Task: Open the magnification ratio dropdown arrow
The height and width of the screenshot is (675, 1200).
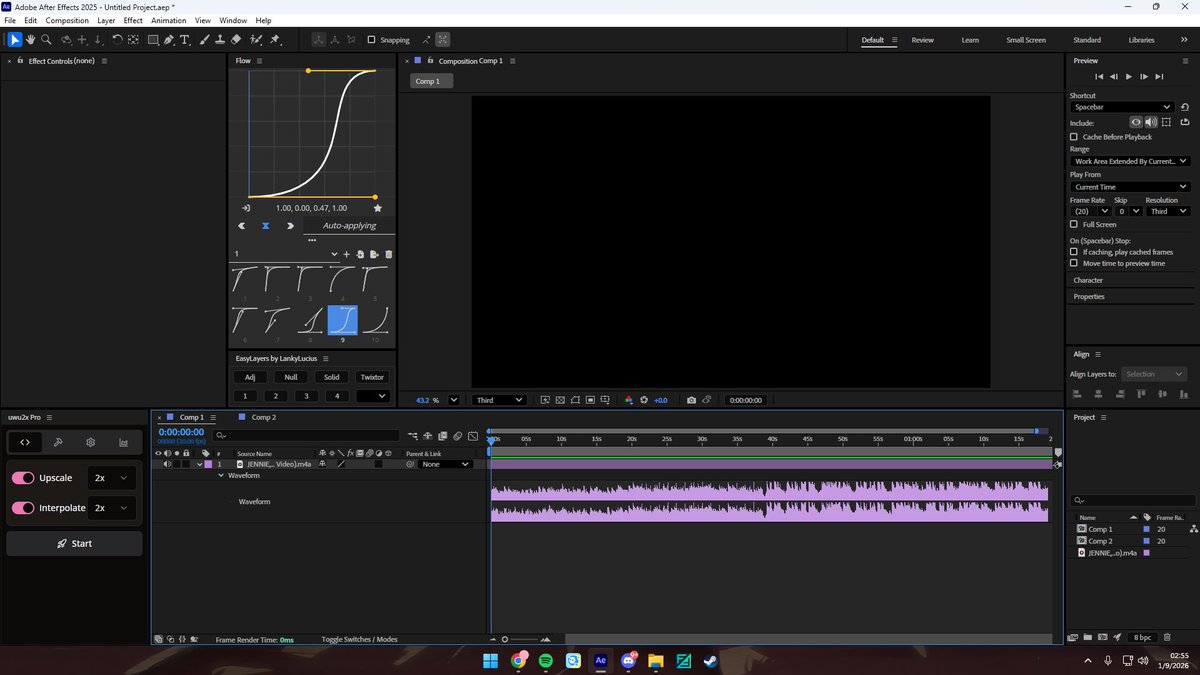Action: tap(454, 400)
